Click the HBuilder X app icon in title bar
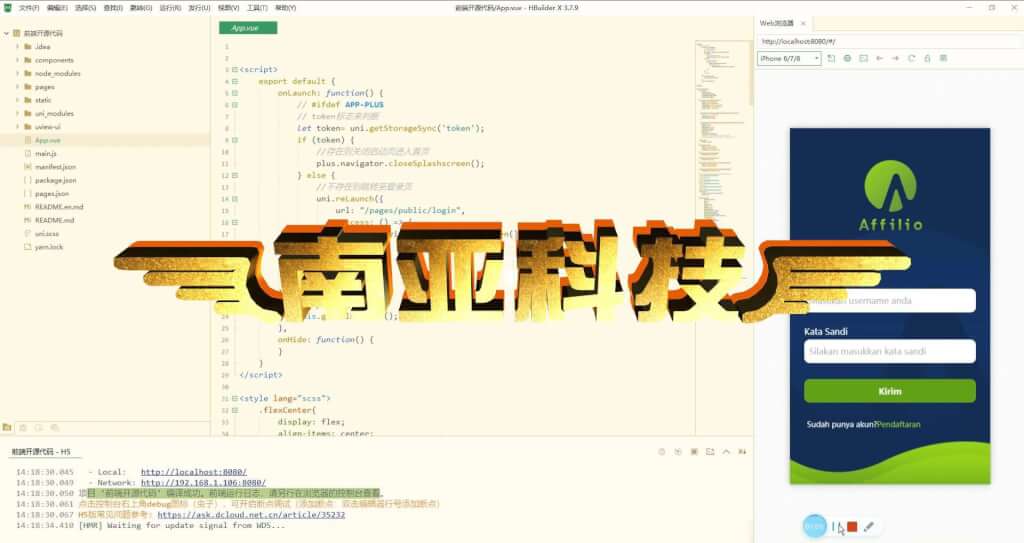Viewport: 1024px width, 543px height. [7, 8]
